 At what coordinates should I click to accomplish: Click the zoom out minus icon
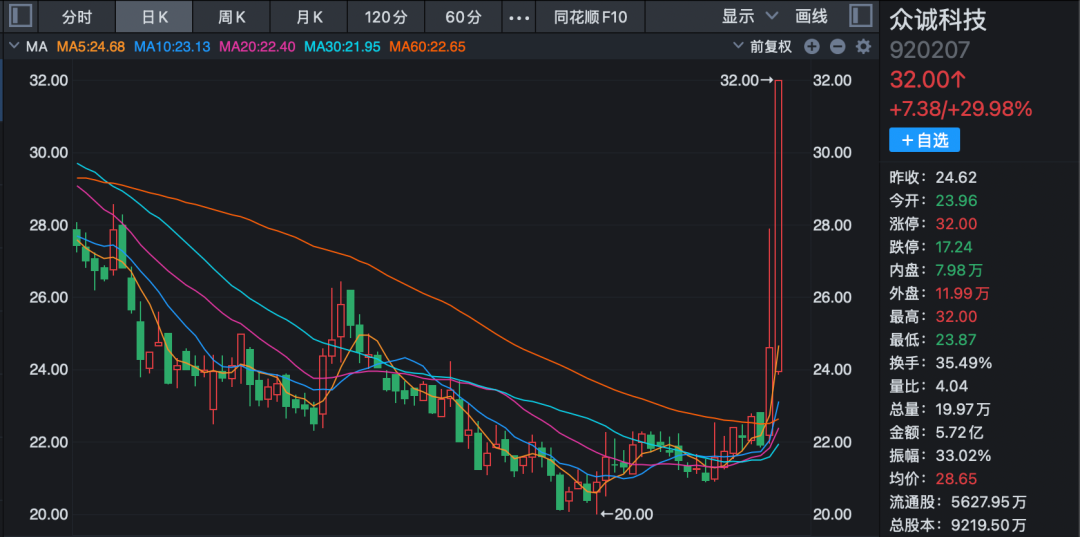click(837, 47)
